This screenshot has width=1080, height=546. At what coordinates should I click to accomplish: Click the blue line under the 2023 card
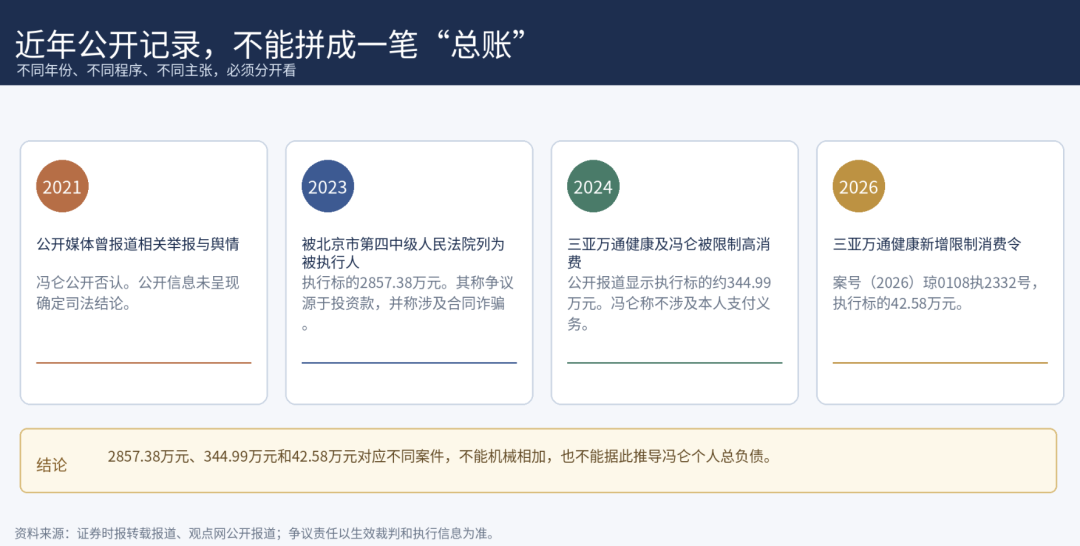click(409, 363)
